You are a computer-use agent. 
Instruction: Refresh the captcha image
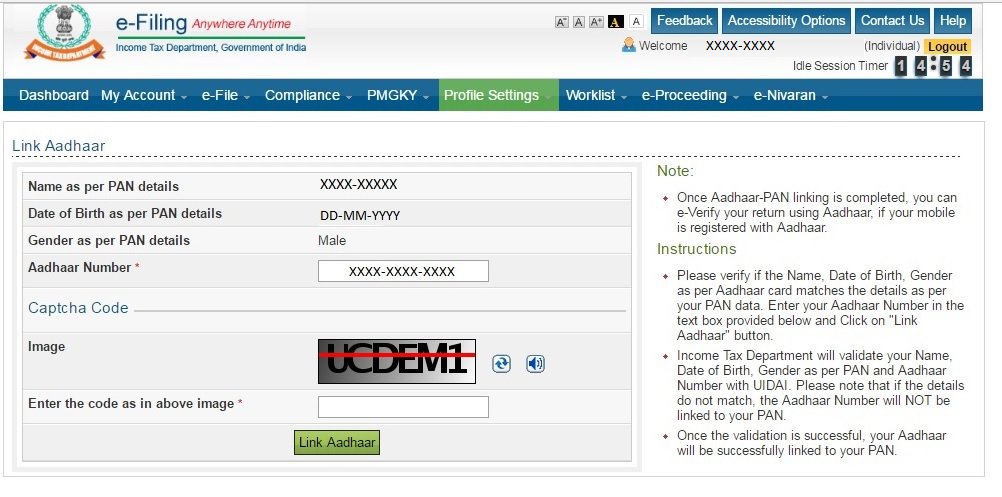501,364
